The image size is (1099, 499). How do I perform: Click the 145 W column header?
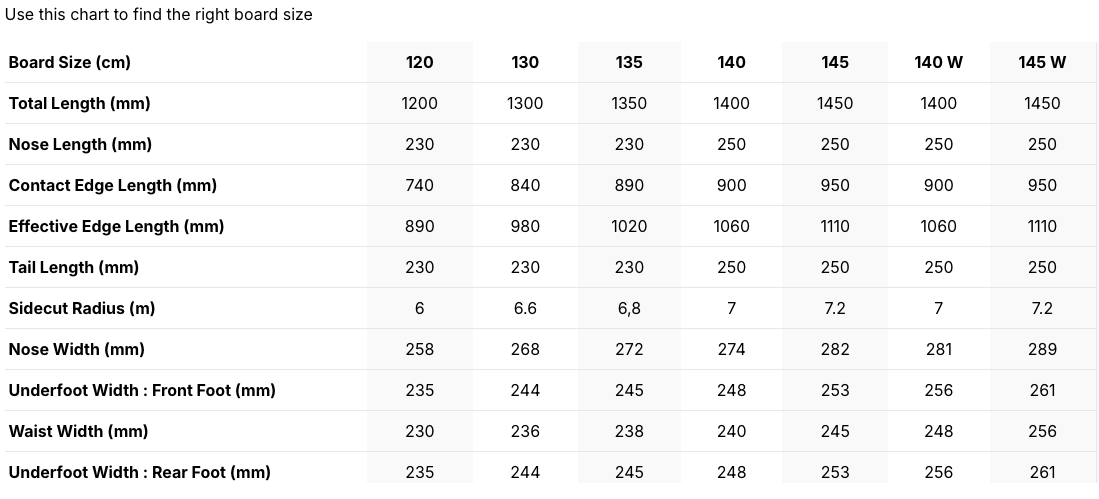1042,62
